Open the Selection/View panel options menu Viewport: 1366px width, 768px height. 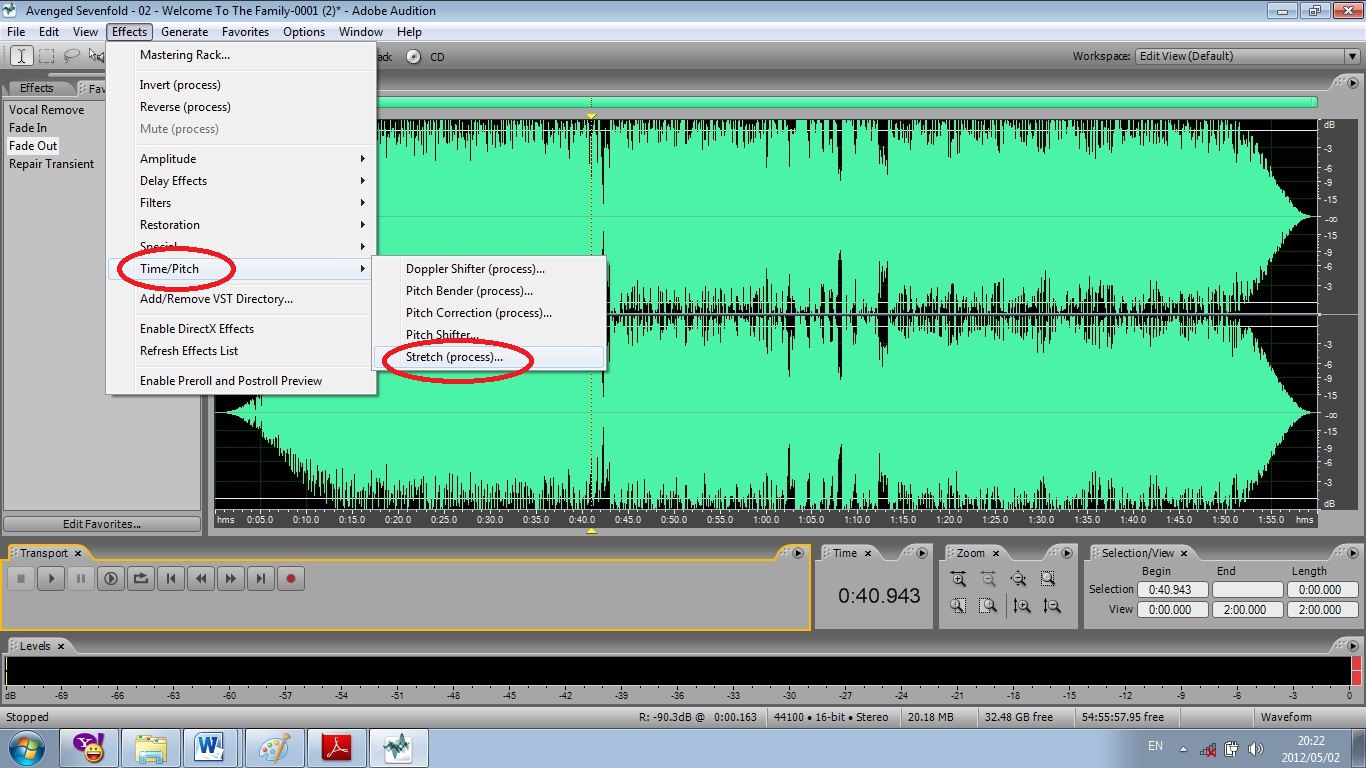pyautogui.click(x=1353, y=553)
